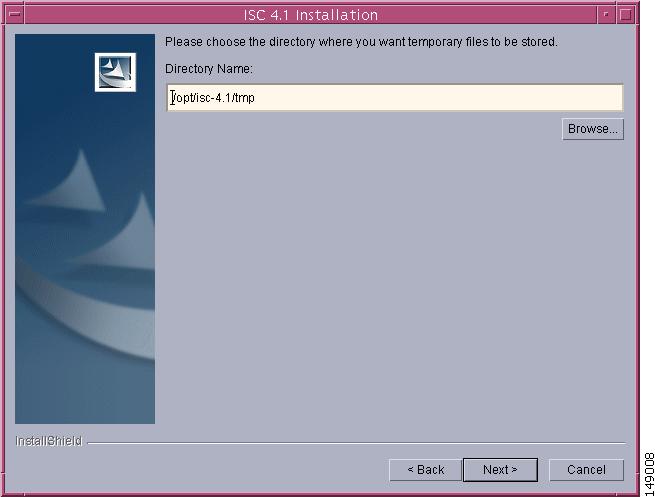The height and width of the screenshot is (497, 655).
Task: Minimize the ISC 4.1 Installation window
Action: [x=605, y=15]
